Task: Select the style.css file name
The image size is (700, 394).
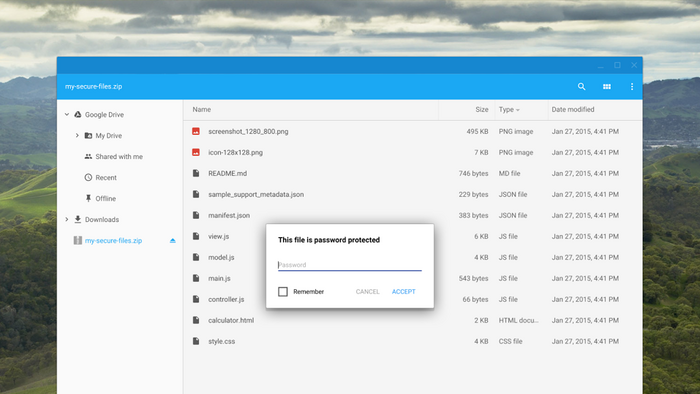Action: tap(221, 341)
